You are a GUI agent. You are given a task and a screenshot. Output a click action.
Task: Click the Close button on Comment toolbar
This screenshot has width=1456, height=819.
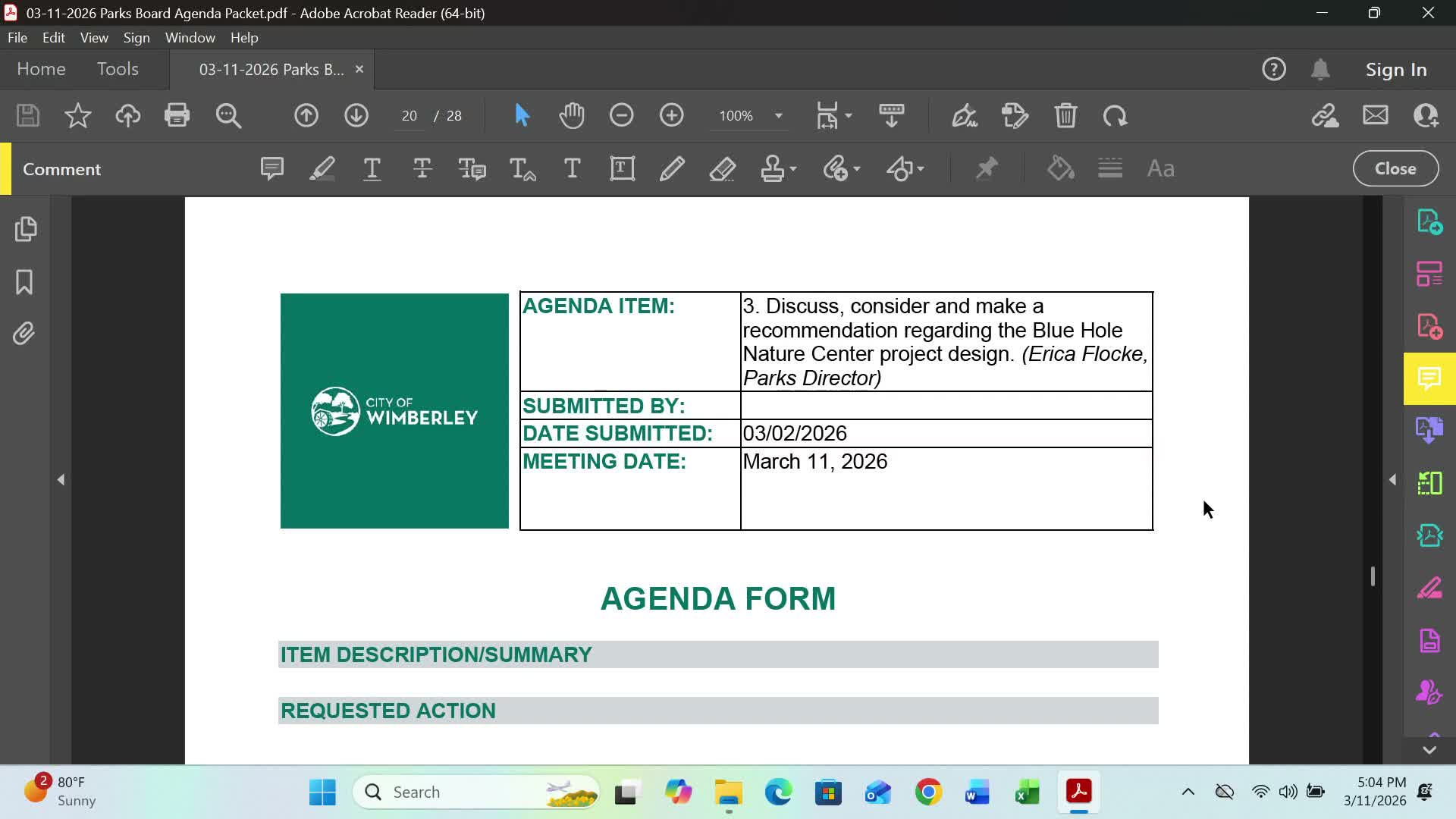click(x=1395, y=168)
